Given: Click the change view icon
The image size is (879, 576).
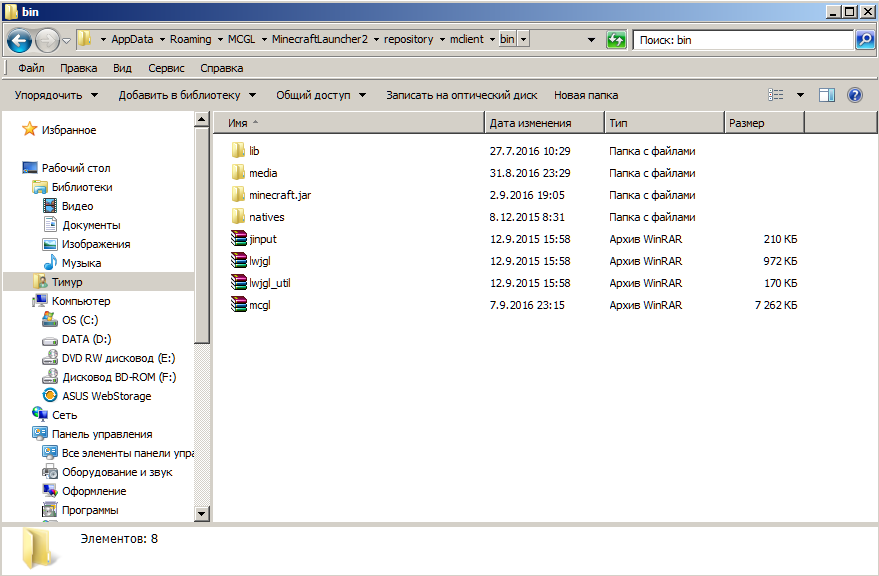Looking at the screenshot, I should coord(776,95).
